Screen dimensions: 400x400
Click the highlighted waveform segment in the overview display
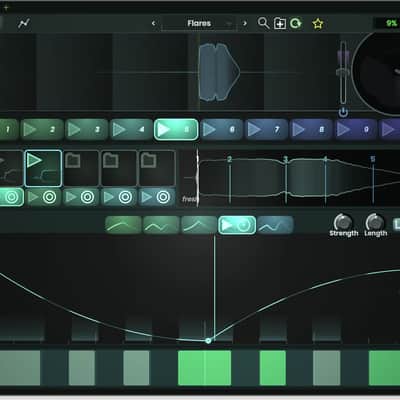click(219, 72)
